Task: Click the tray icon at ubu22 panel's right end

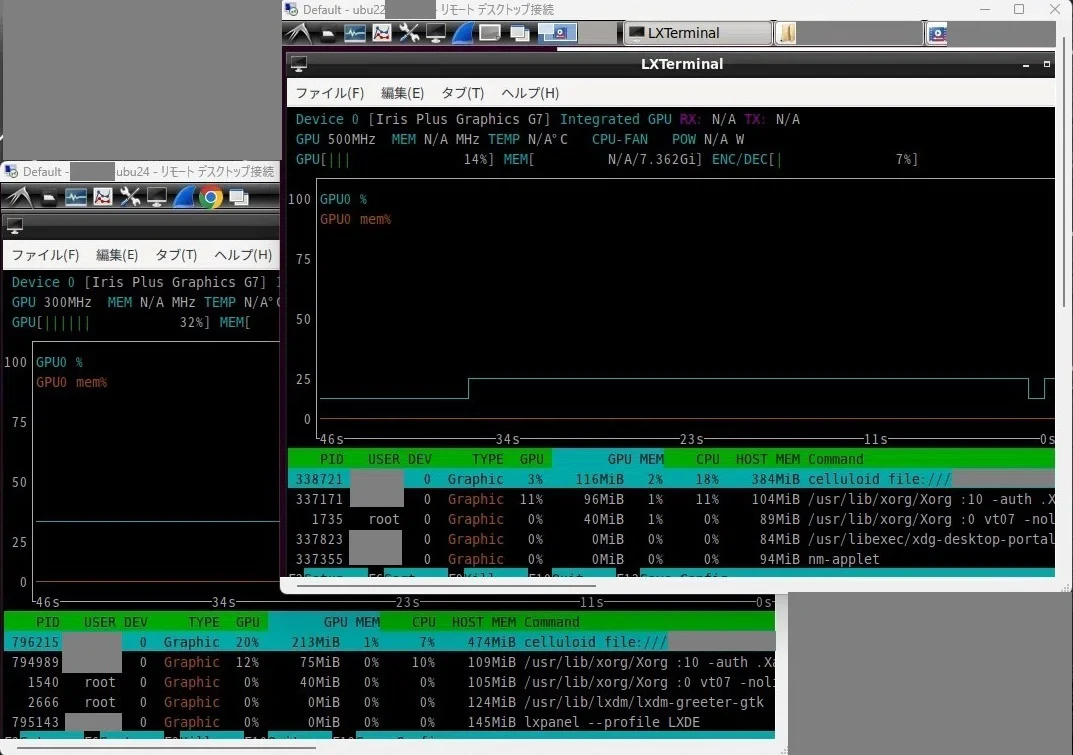Action: (x=937, y=33)
